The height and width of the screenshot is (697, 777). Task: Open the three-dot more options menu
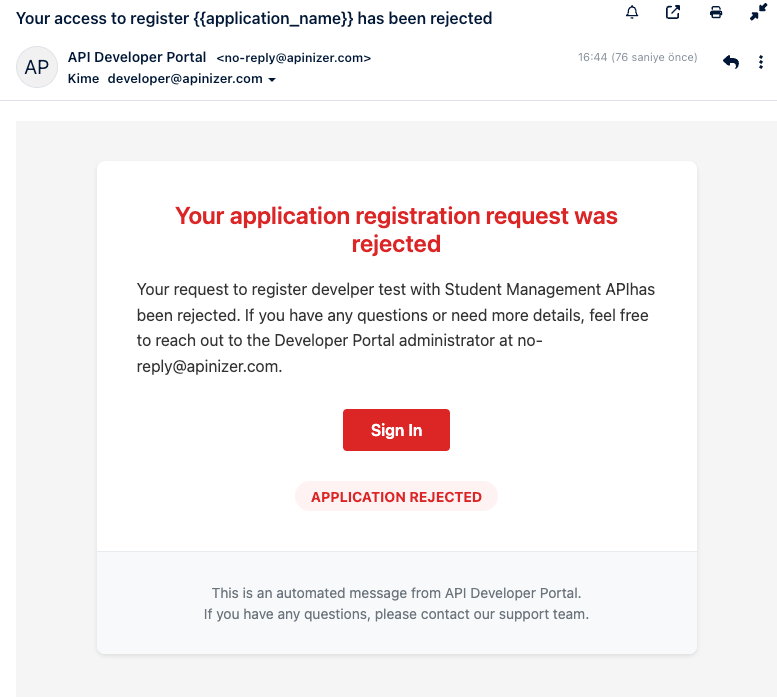pos(762,62)
